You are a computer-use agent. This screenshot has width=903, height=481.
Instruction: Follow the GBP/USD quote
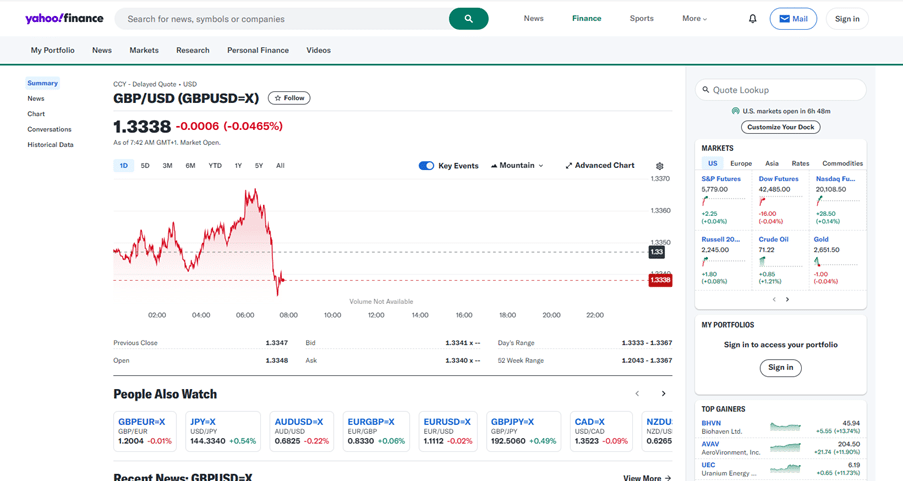pyautogui.click(x=289, y=98)
